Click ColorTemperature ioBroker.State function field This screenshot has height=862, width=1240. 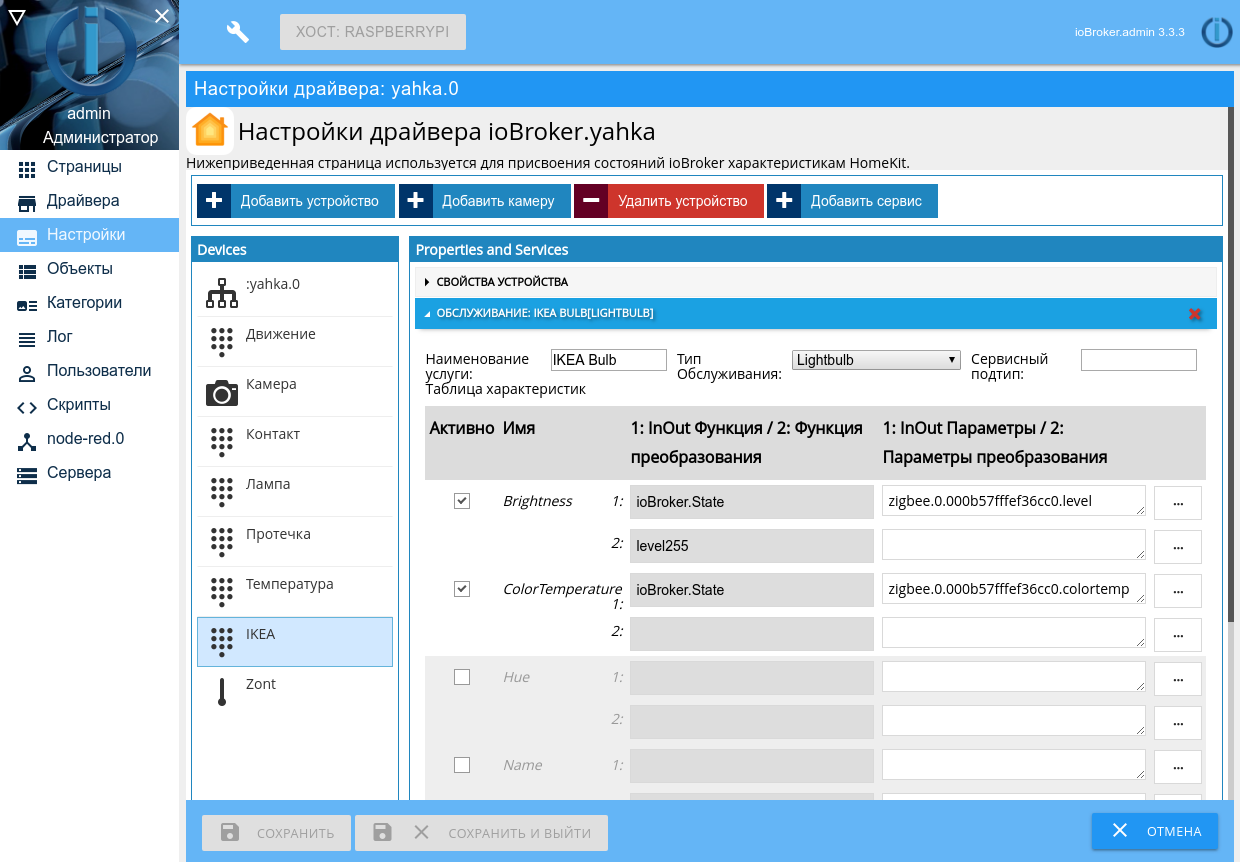pyautogui.click(x=752, y=590)
